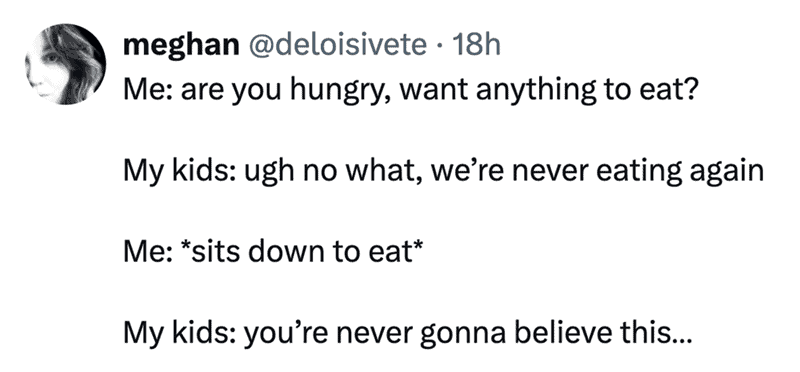Click the word 'believe' in last line
This screenshot has height=372, width=800.
[x=562, y=334]
